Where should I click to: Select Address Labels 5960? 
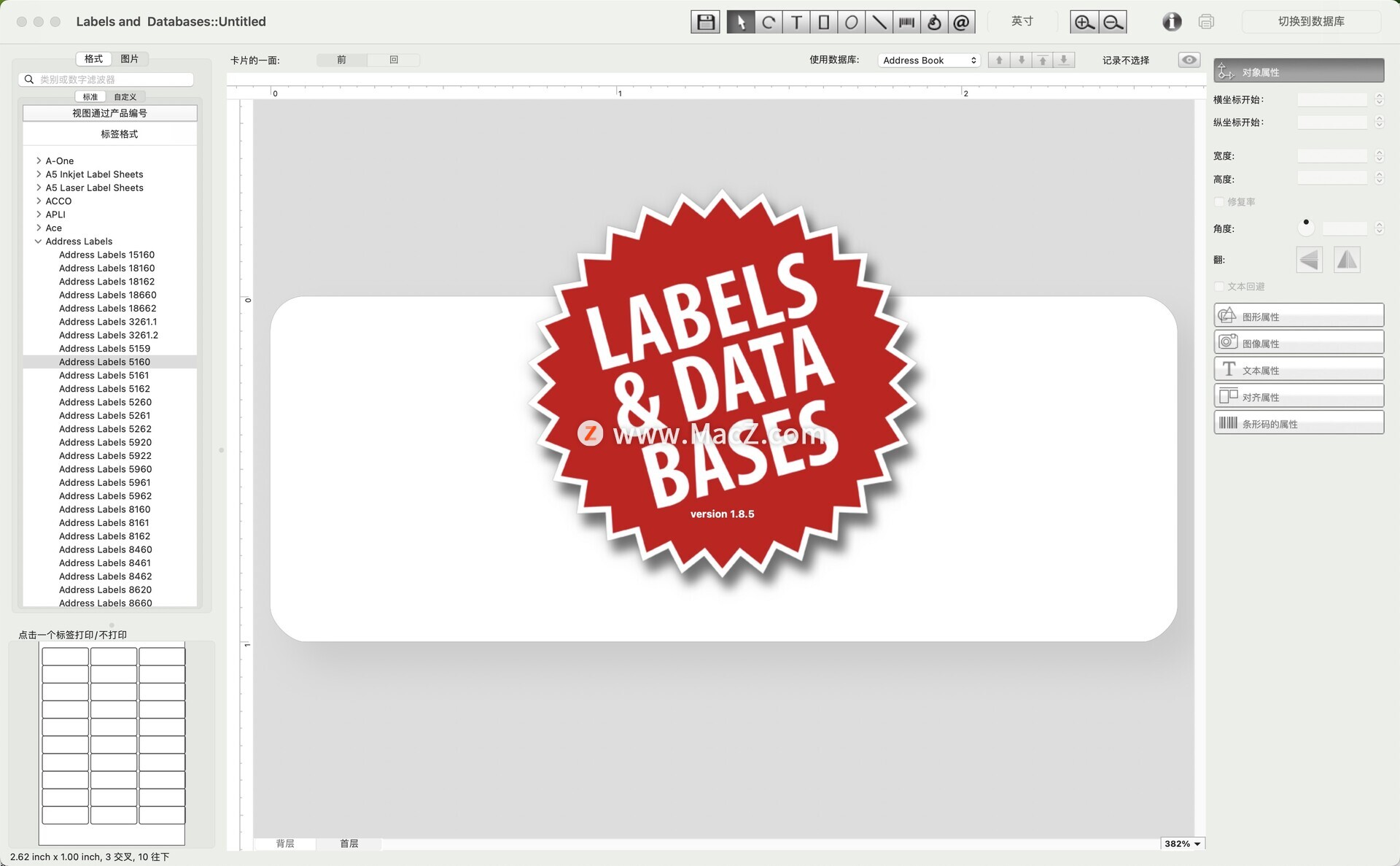coord(106,469)
